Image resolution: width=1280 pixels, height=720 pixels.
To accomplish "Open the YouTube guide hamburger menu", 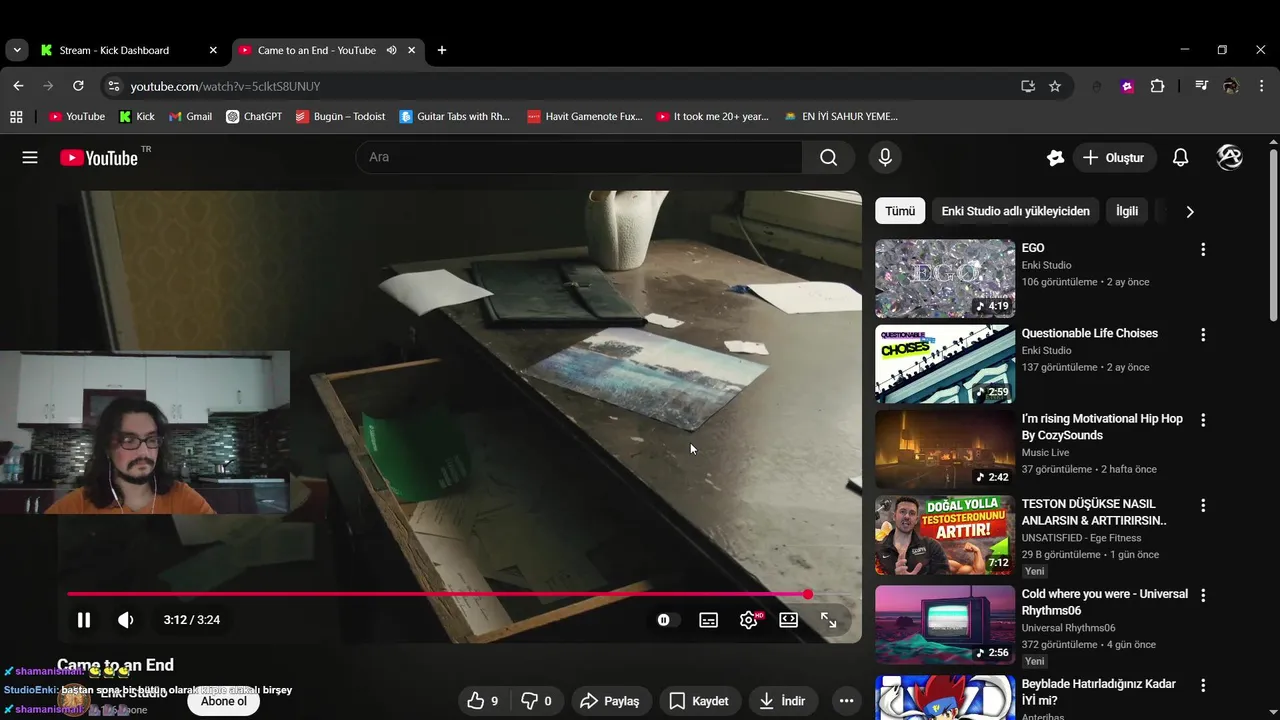I will coord(30,157).
